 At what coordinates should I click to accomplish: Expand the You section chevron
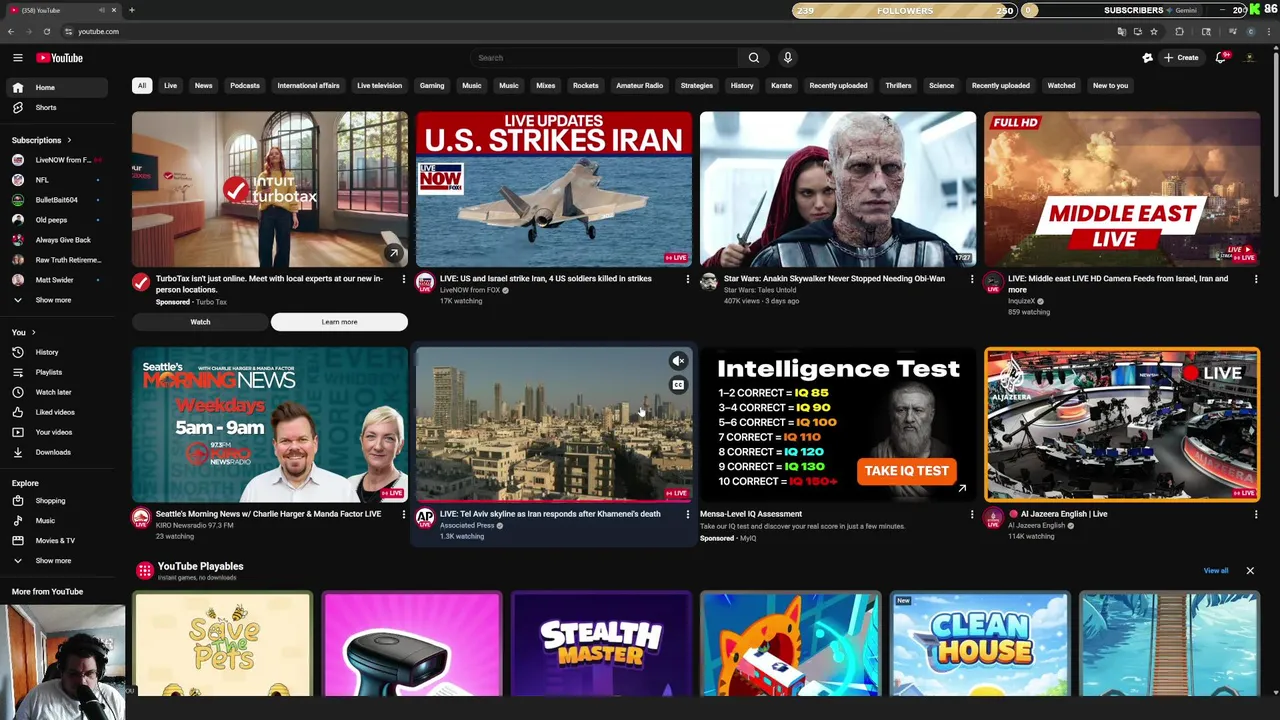(x=33, y=332)
